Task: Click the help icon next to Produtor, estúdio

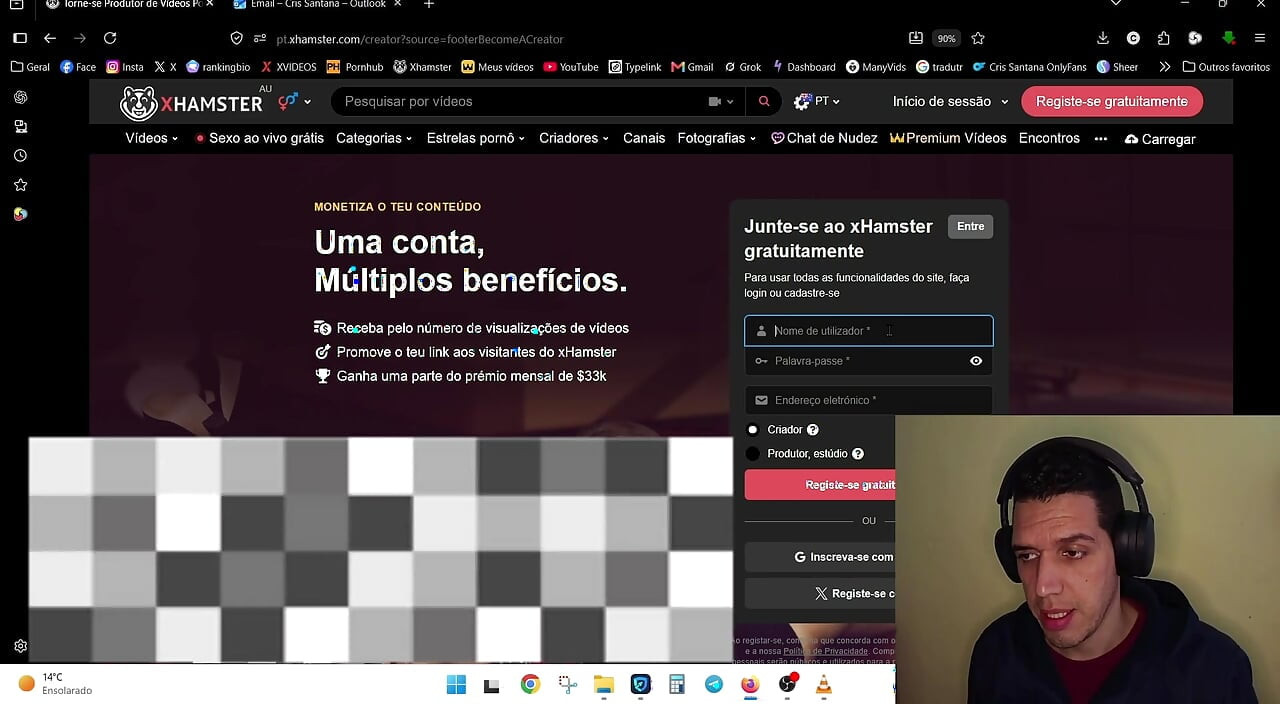Action: pyautogui.click(x=857, y=454)
